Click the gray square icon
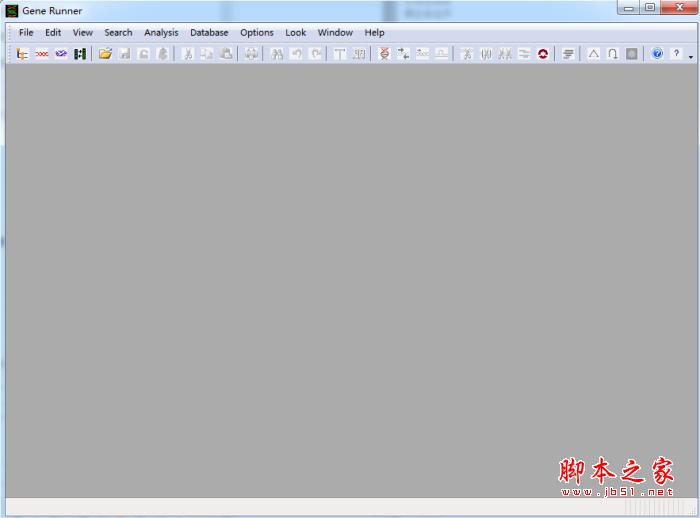The image size is (700, 518). pos(632,54)
